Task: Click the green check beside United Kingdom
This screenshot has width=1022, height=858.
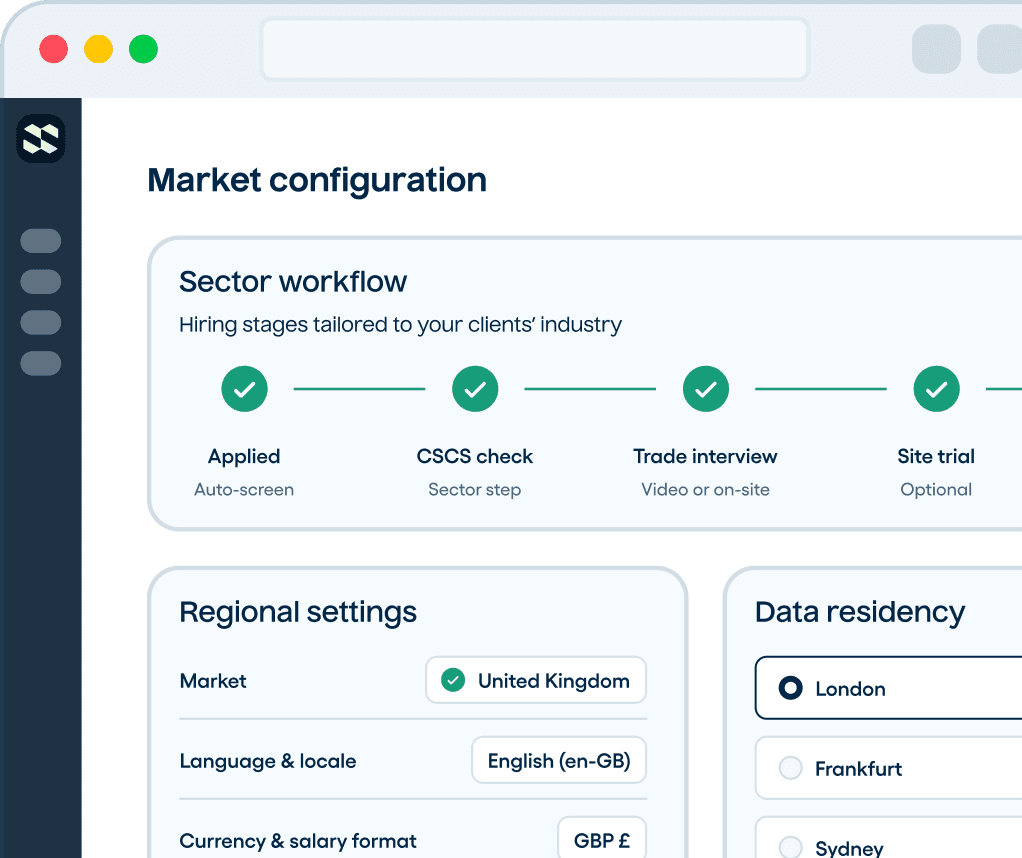Action: pos(453,680)
